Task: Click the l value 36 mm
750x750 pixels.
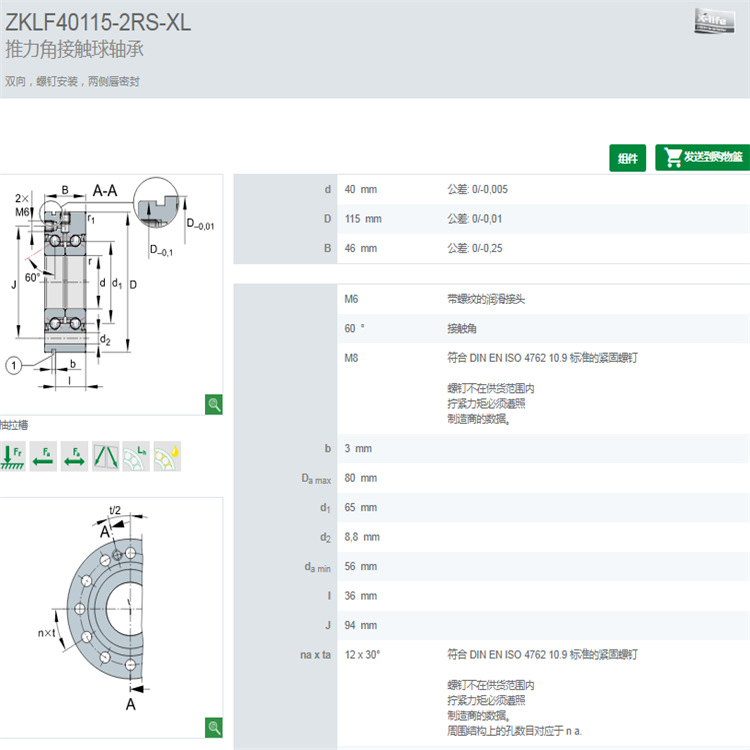Action: pyautogui.click(x=361, y=596)
